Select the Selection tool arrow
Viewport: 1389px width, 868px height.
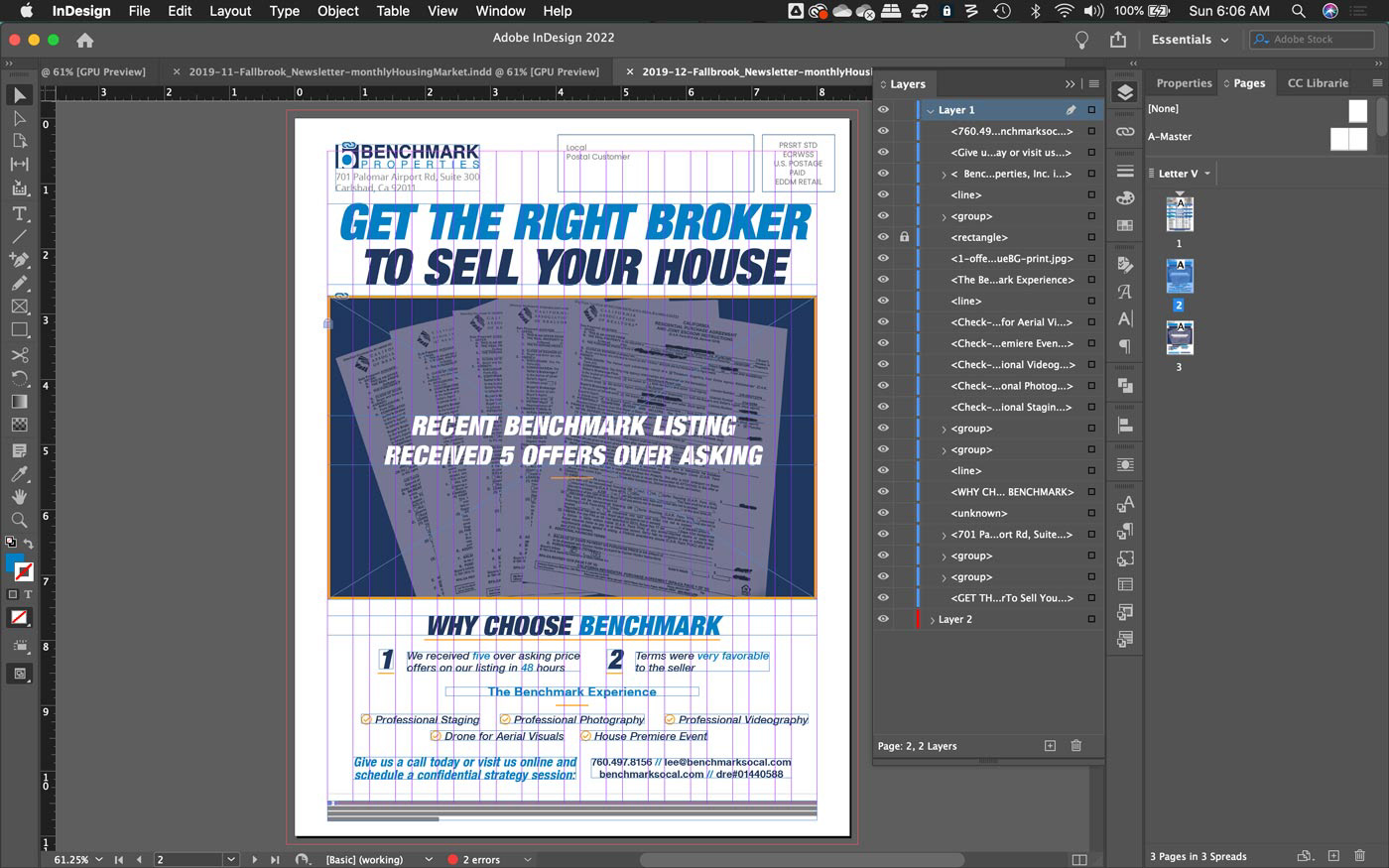tap(19, 95)
